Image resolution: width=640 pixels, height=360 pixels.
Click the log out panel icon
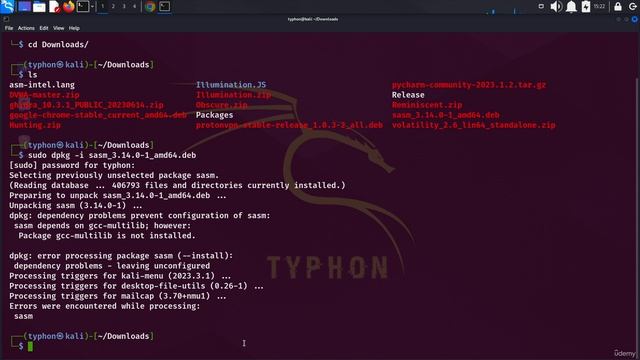tap(633, 7)
